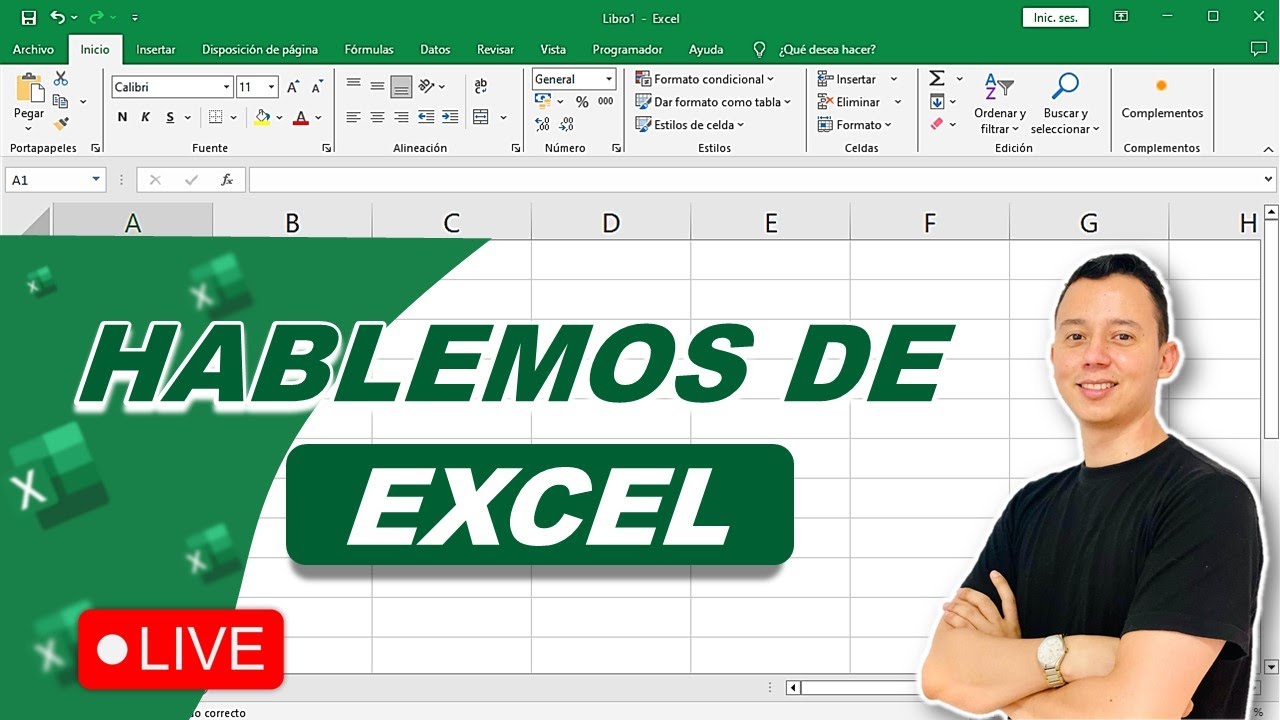The image size is (1280, 720).
Task: Click the text orientation icon
Action: [427, 86]
